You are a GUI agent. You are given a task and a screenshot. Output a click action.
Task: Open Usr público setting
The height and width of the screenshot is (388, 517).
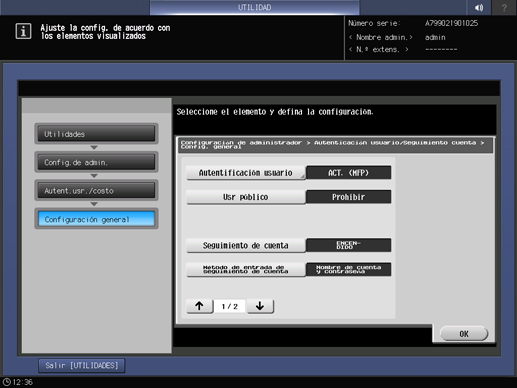pyautogui.click(x=246, y=197)
